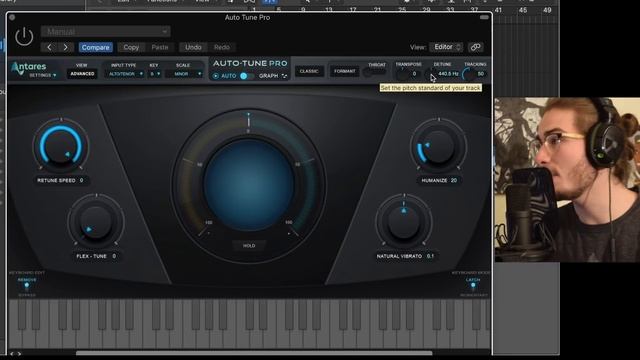This screenshot has height=360, width=640.
Task: Switch the Auto/Graph toggle
Action: 246,76
